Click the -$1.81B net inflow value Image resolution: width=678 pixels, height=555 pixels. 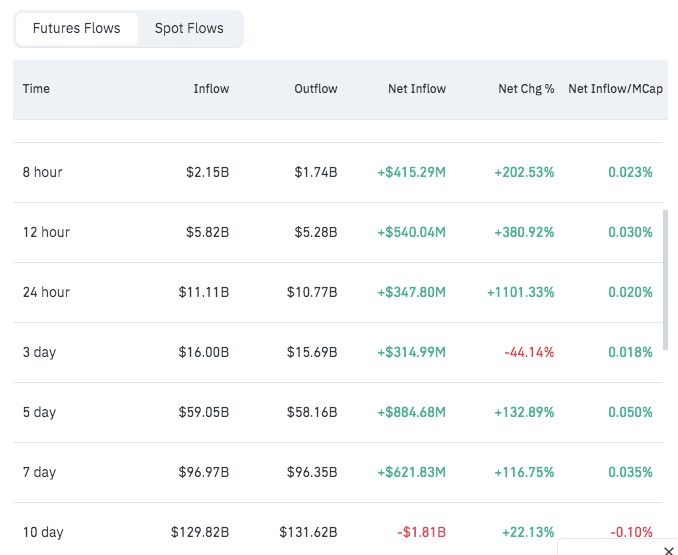[422, 532]
